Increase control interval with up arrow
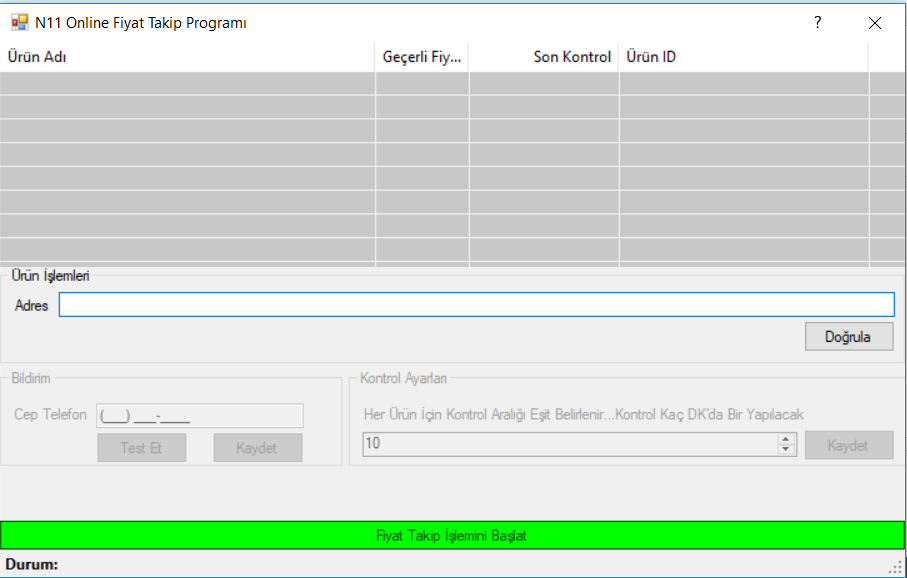The height and width of the screenshot is (578, 907). tap(786, 439)
